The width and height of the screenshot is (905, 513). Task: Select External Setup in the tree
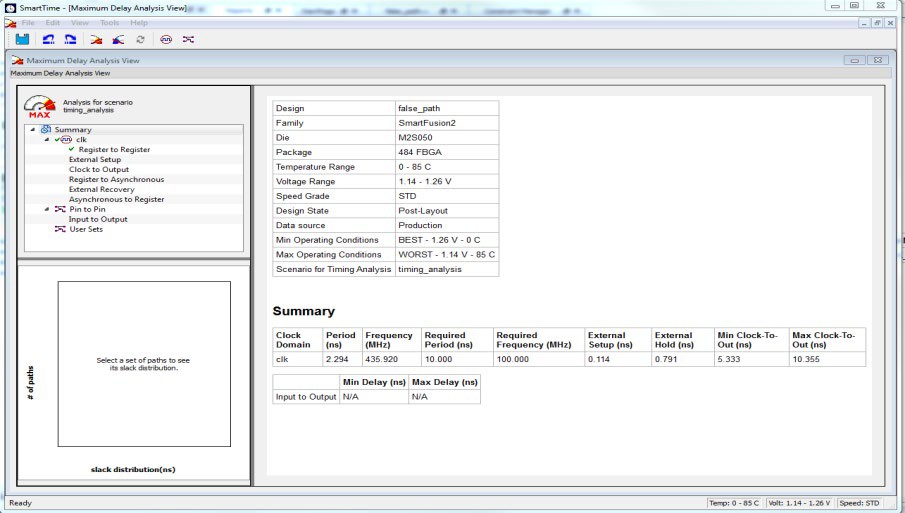(94, 160)
